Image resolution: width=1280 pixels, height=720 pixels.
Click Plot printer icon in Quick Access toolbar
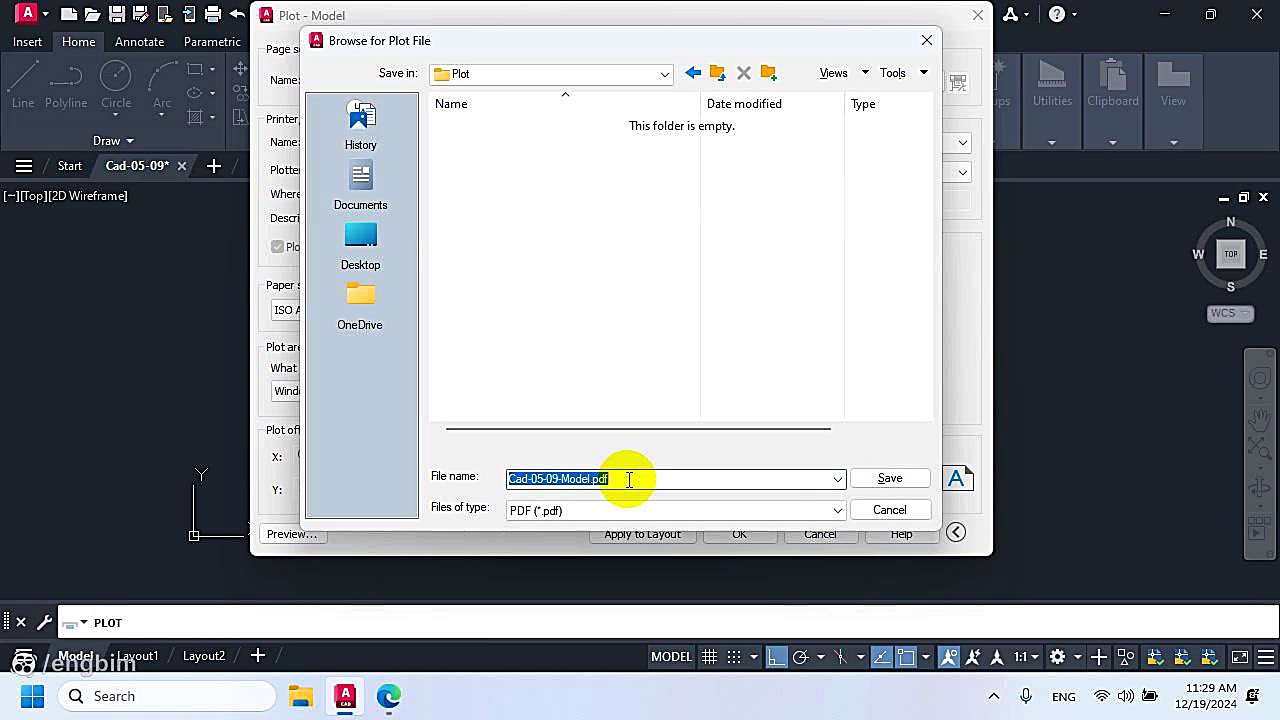click(x=212, y=14)
